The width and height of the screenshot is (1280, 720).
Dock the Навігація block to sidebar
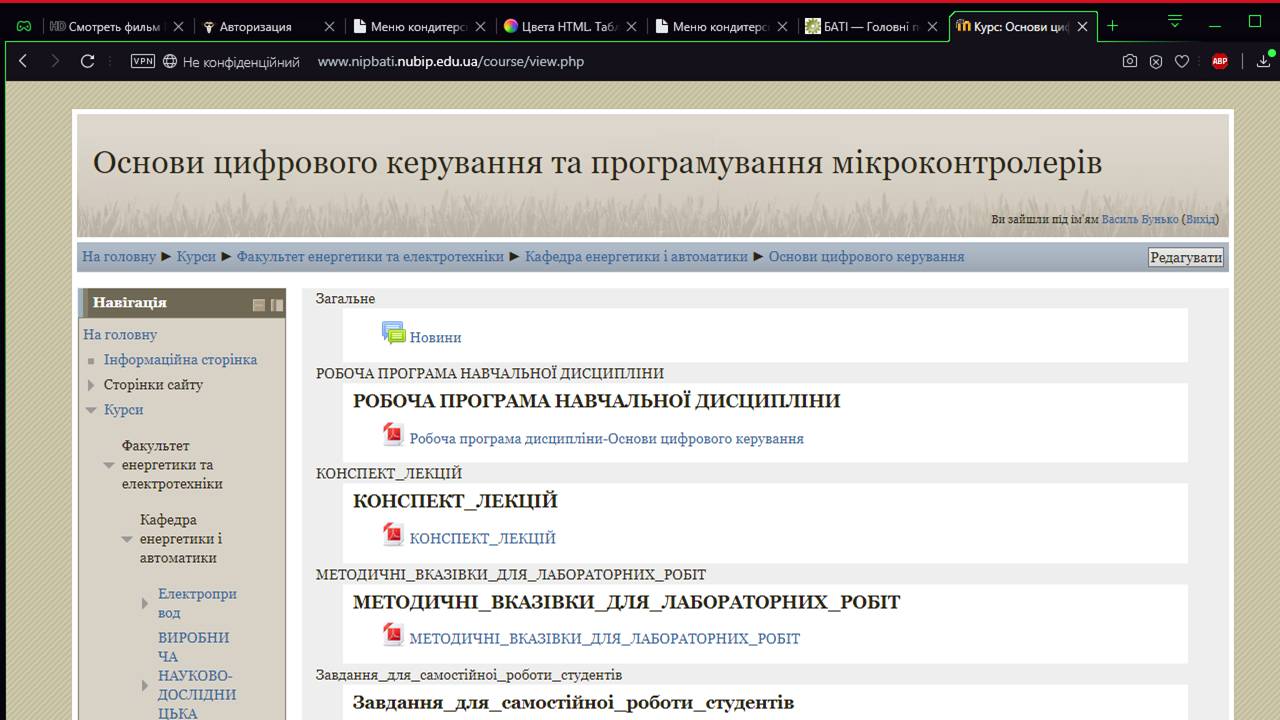click(x=277, y=305)
